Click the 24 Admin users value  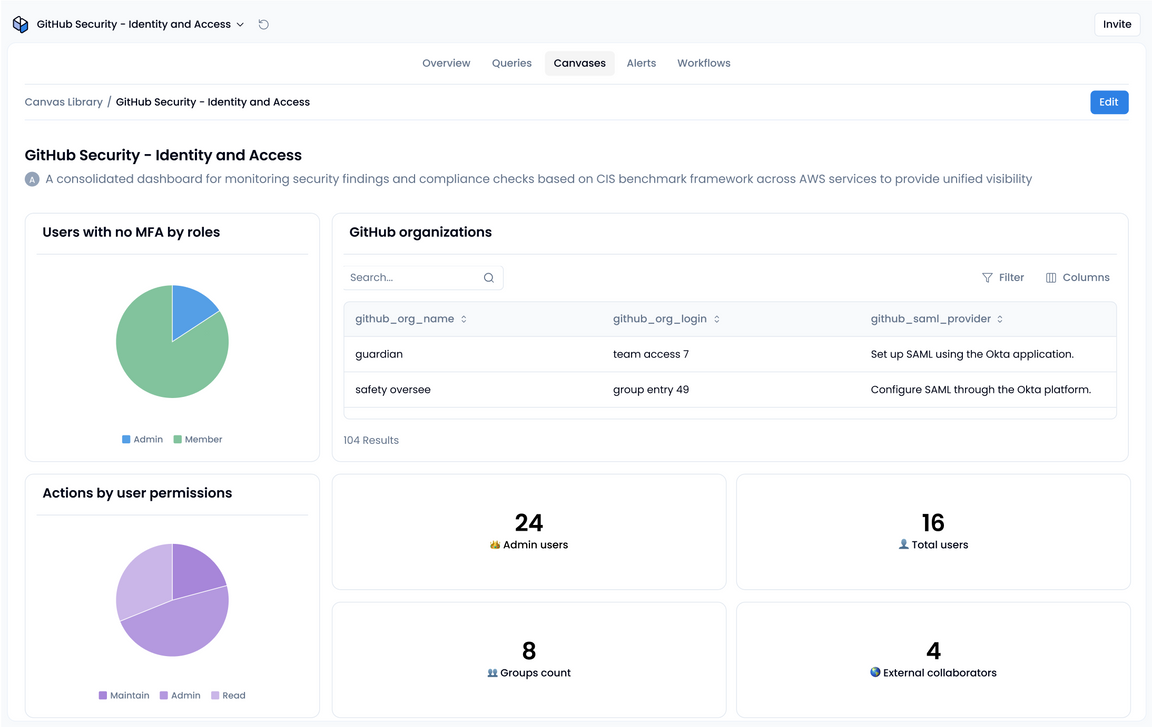tap(529, 523)
